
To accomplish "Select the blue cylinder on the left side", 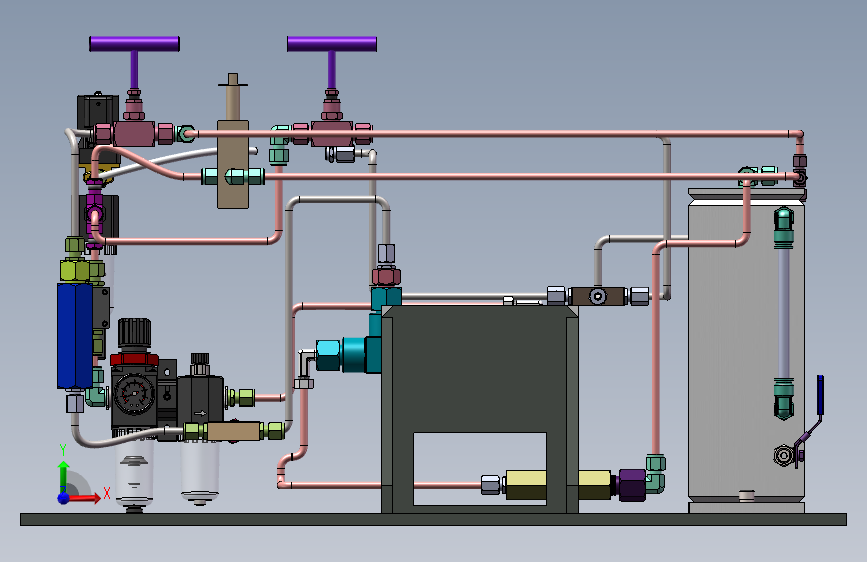I will click(75, 336).
